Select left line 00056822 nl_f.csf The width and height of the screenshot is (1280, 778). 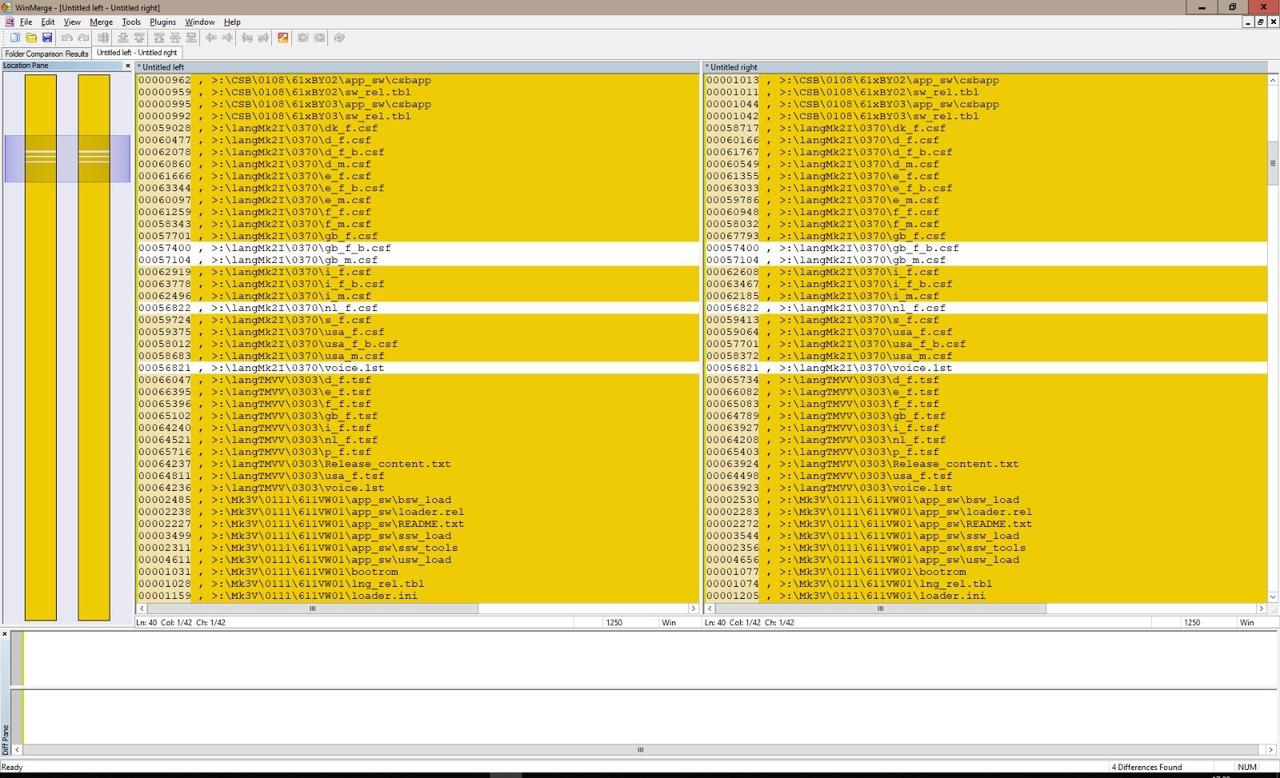point(417,308)
